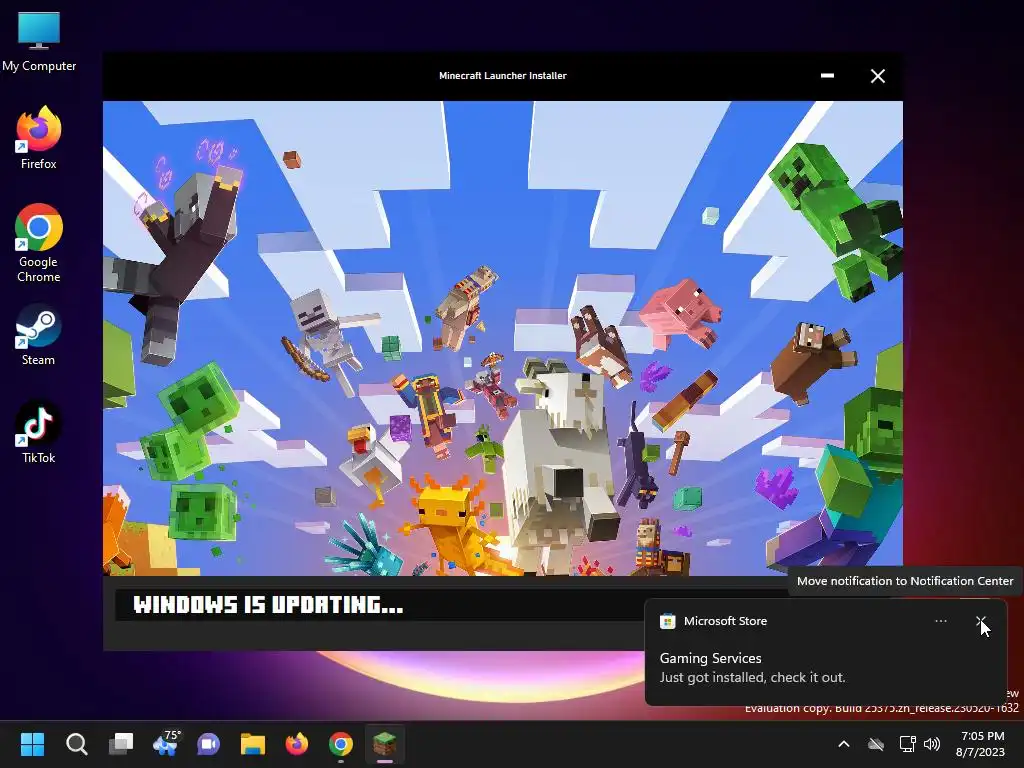Open the Gaming Services notification text
The height and width of the screenshot is (768, 1024).
[711, 658]
